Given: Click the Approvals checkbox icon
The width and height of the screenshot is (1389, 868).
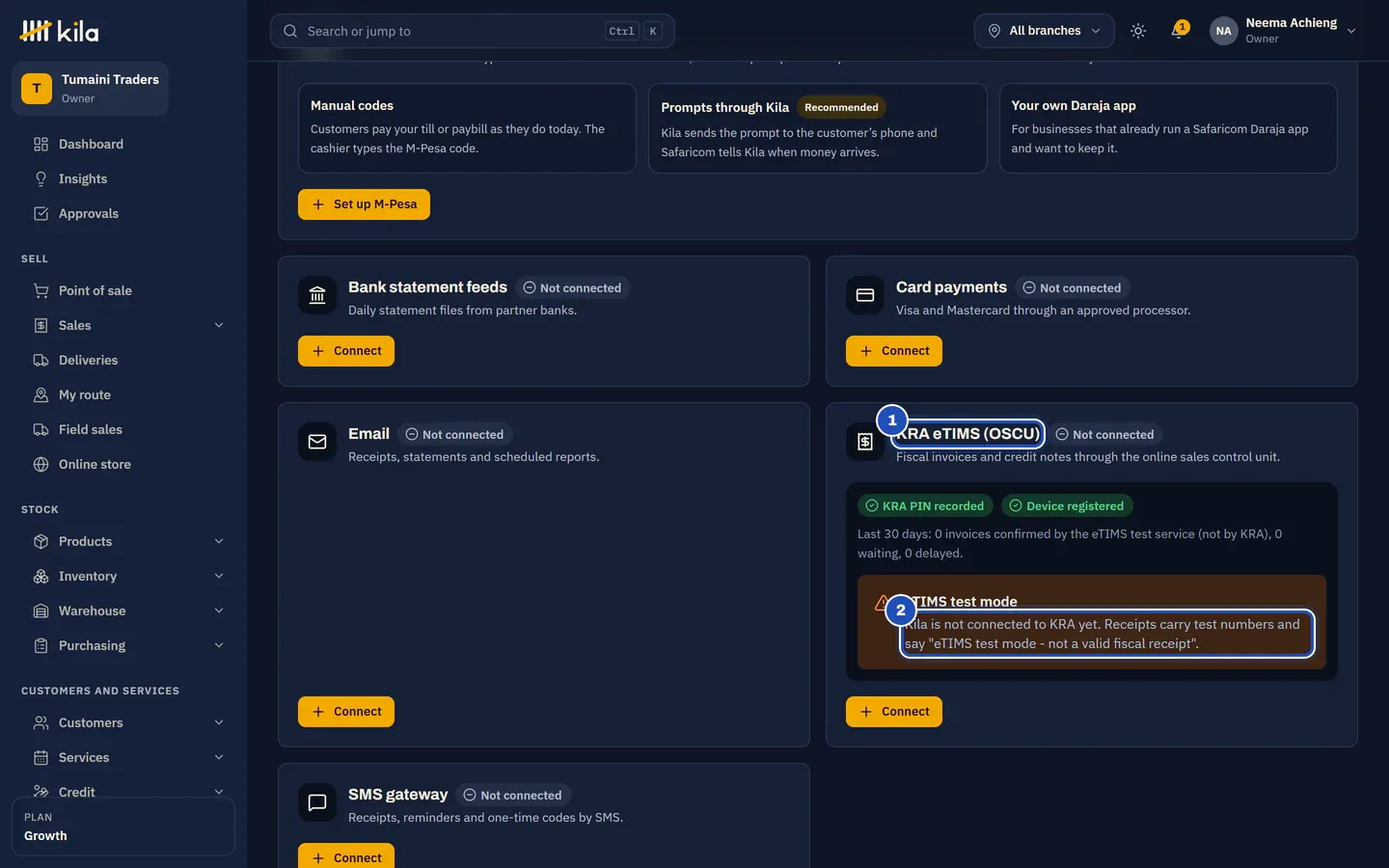Looking at the screenshot, I should click(x=41, y=214).
